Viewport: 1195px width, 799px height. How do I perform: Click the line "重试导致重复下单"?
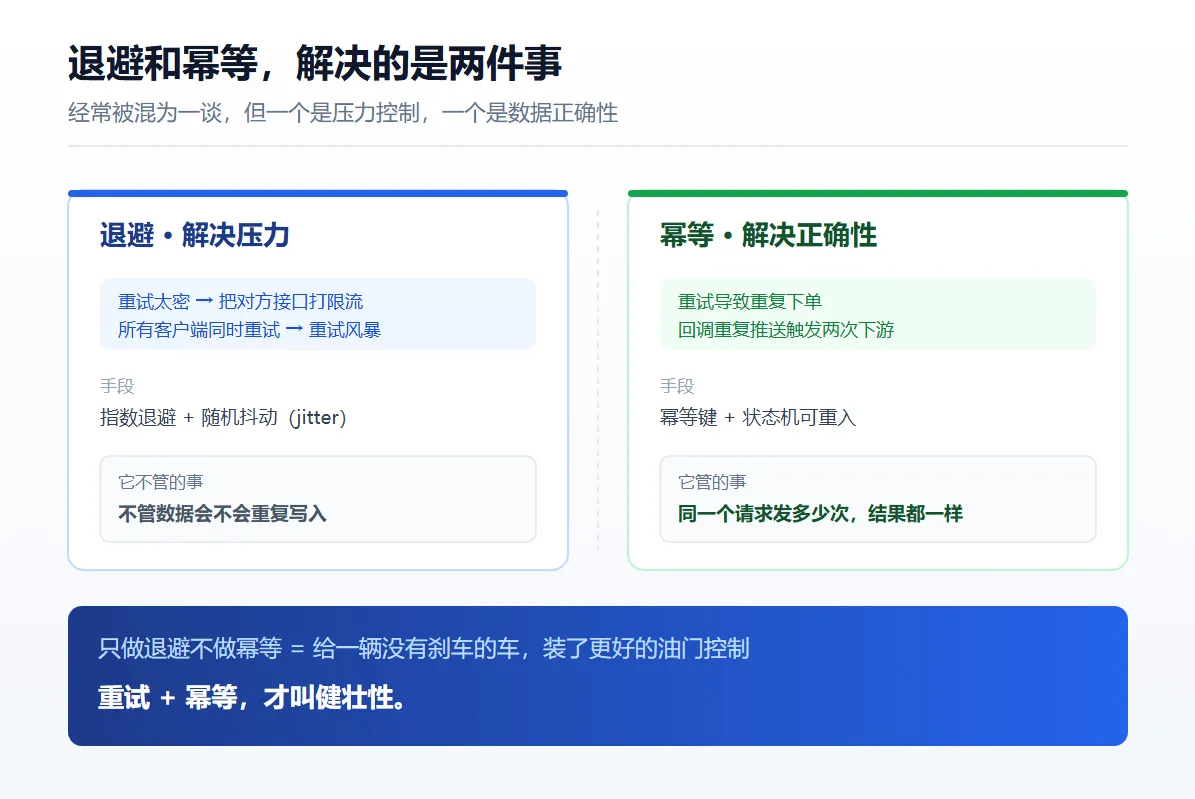pyautogui.click(x=750, y=302)
